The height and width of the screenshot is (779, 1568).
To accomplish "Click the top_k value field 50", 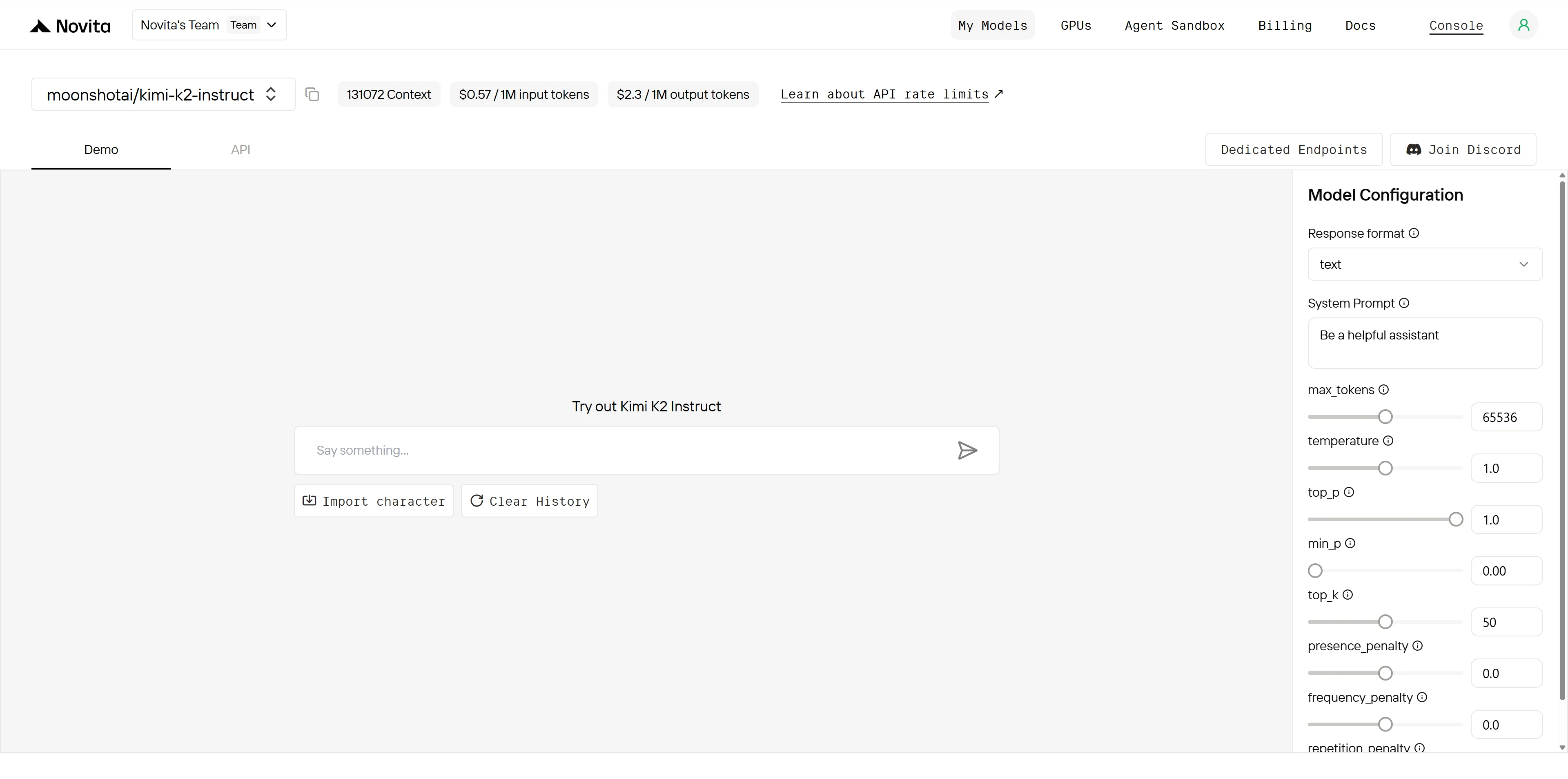I will 1506,622.
